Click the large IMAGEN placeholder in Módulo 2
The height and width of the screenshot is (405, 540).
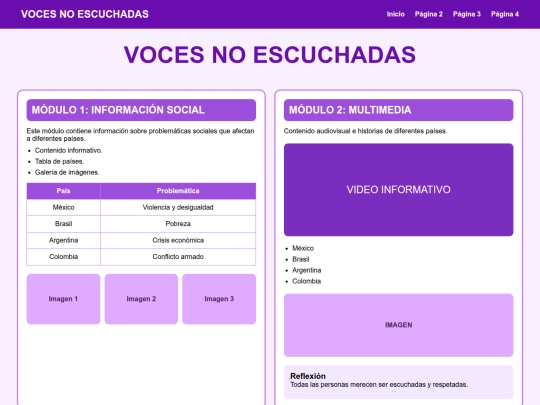398,325
